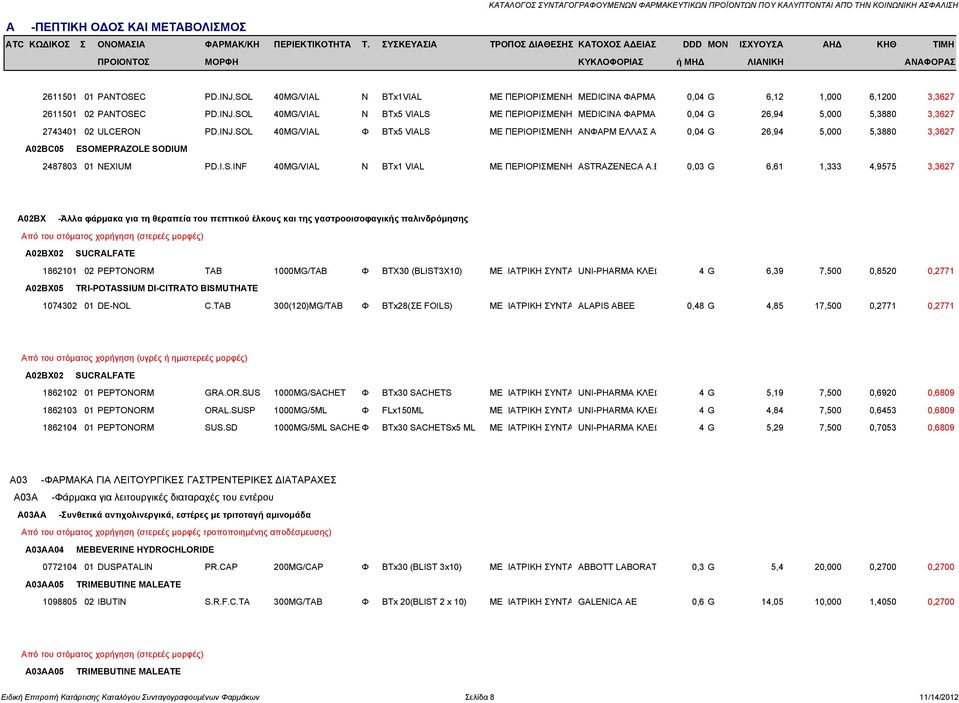Click PEPTONORM in the 1000MG/TAB row
The image size is (959, 703).
pyautogui.click(x=125, y=271)
